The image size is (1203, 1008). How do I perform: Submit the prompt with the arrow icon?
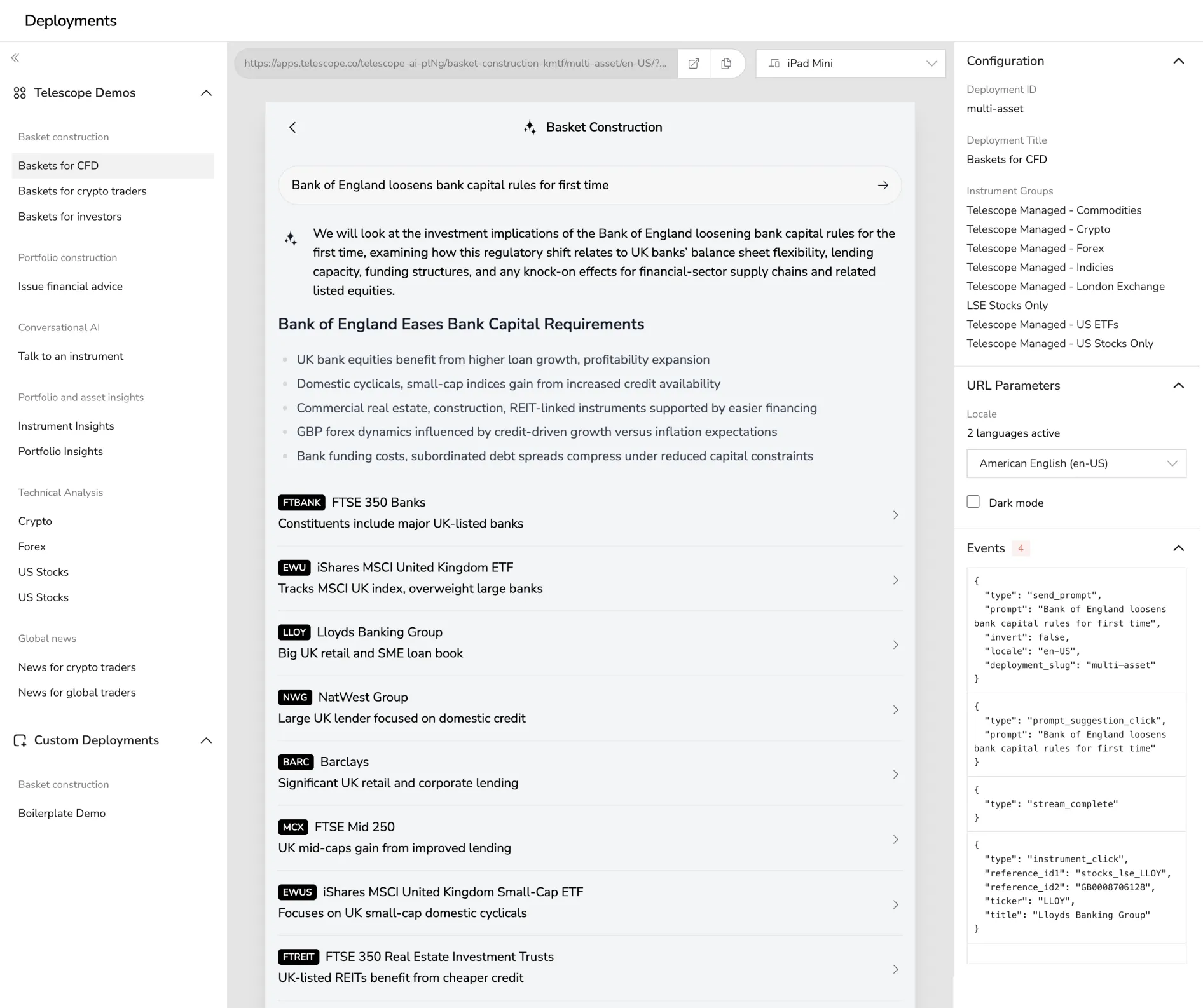[x=883, y=185]
